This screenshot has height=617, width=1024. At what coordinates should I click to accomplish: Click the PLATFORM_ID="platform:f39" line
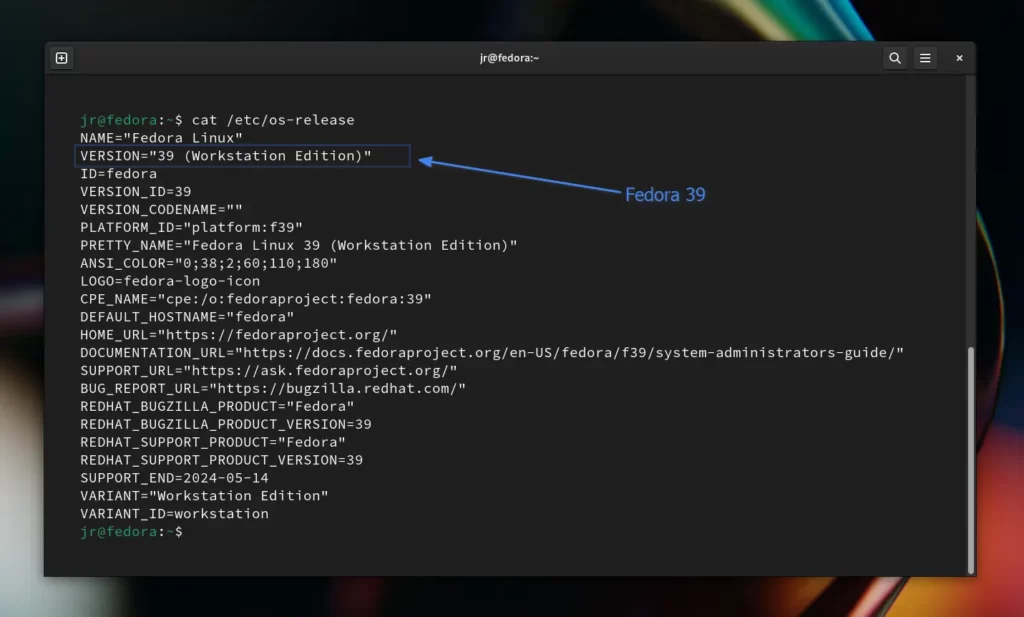click(x=191, y=227)
